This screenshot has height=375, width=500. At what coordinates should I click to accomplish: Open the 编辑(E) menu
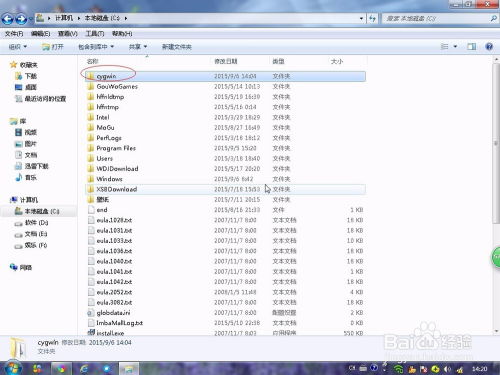point(40,34)
